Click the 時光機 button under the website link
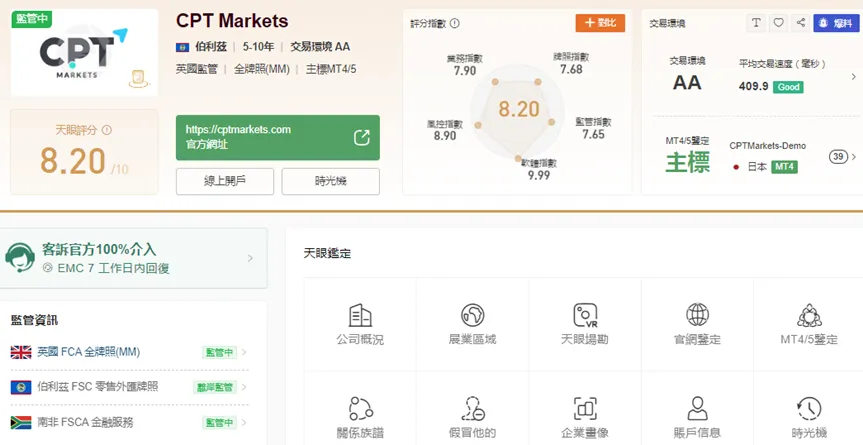 click(x=331, y=181)
